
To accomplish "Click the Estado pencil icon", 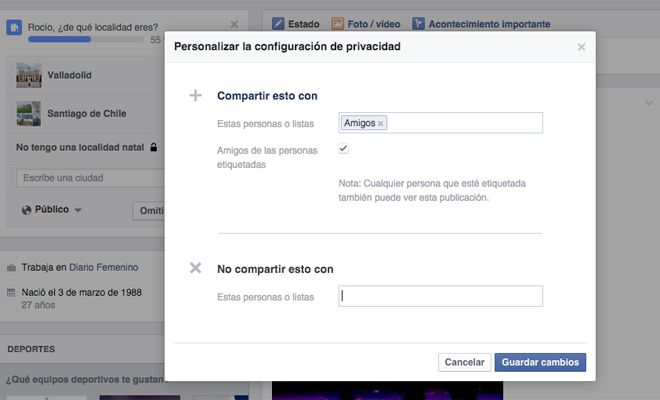I will [x=278, y=24].
